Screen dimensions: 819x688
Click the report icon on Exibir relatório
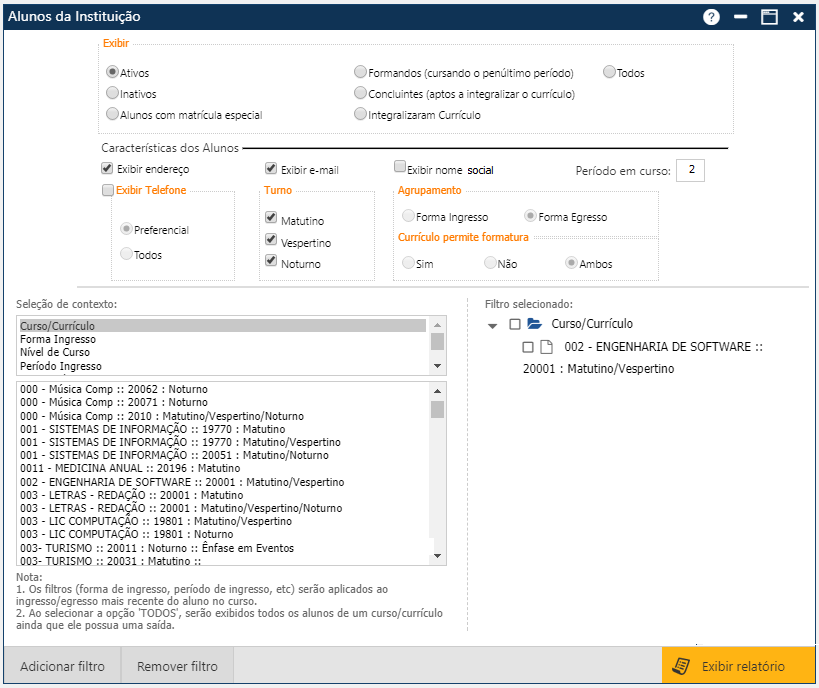pyautogui.click(x=682, y=666)
